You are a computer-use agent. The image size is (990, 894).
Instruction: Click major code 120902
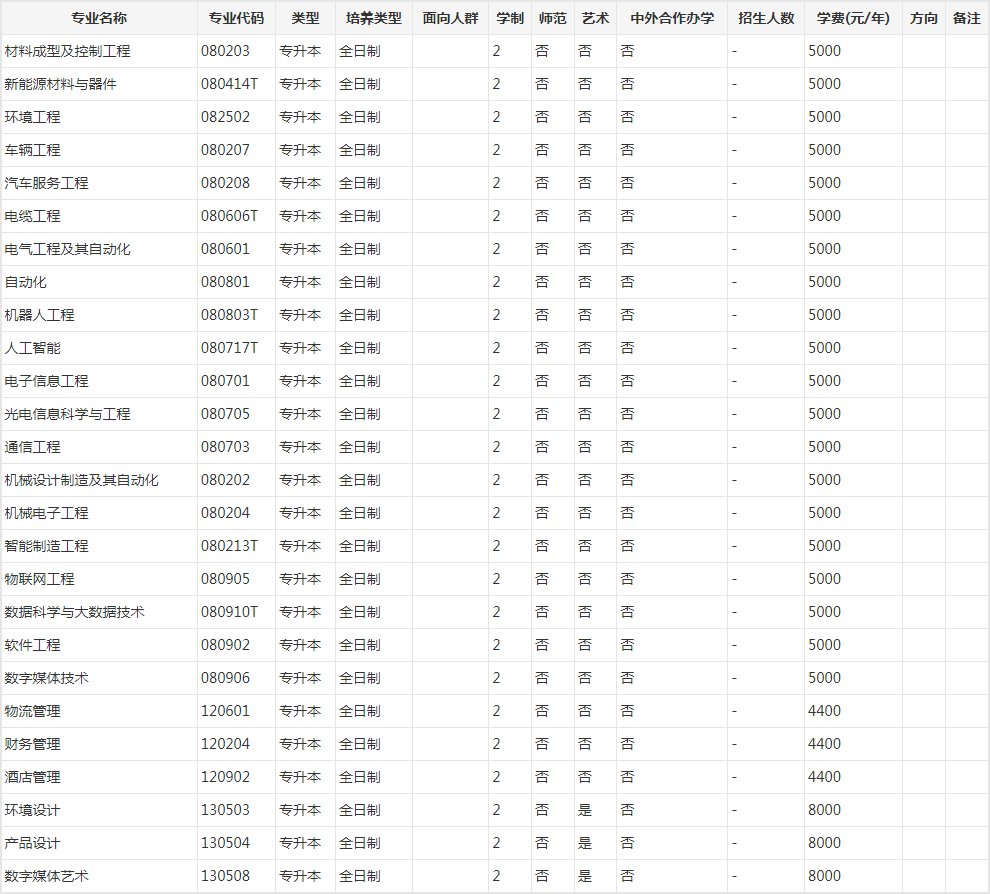[x=225, y=777]
